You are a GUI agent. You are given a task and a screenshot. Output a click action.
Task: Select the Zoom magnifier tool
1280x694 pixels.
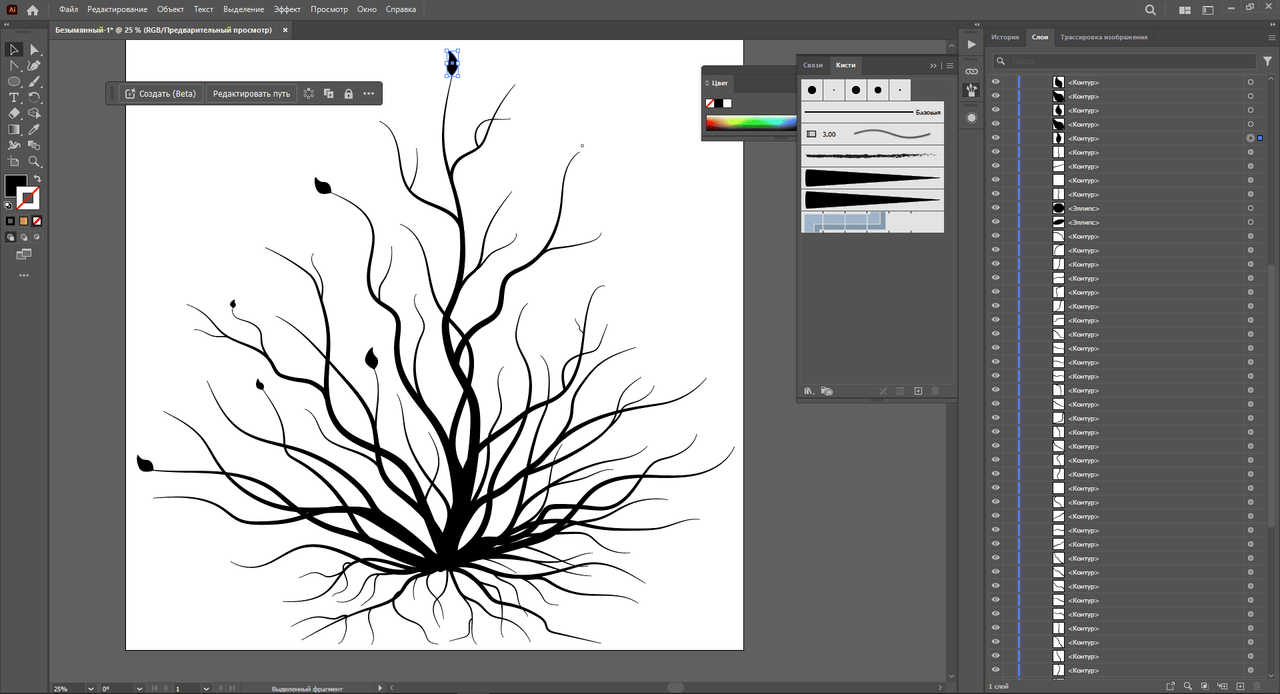pyautogui.click(x=34, y=161)
